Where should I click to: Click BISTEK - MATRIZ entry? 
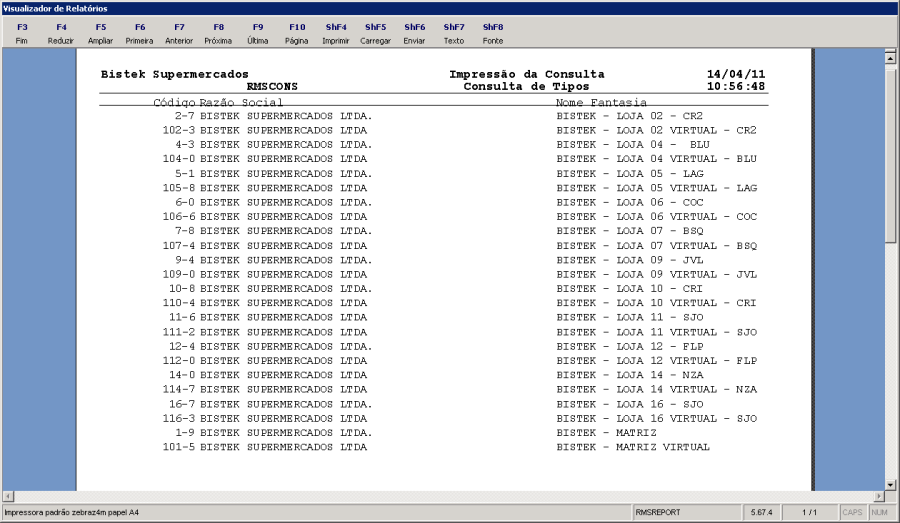[606, 433]
